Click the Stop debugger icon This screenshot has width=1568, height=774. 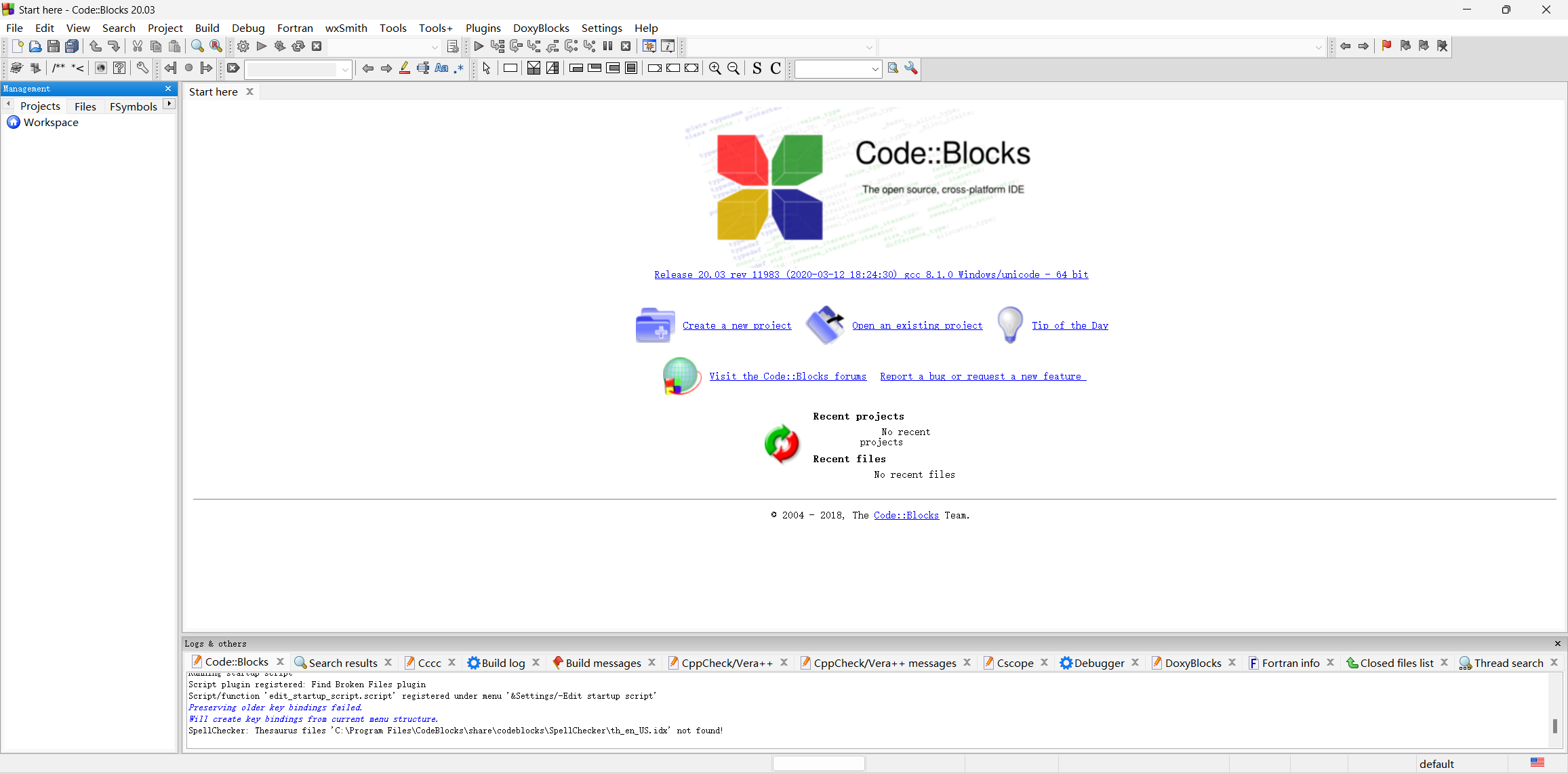click(x=626, y=46)
